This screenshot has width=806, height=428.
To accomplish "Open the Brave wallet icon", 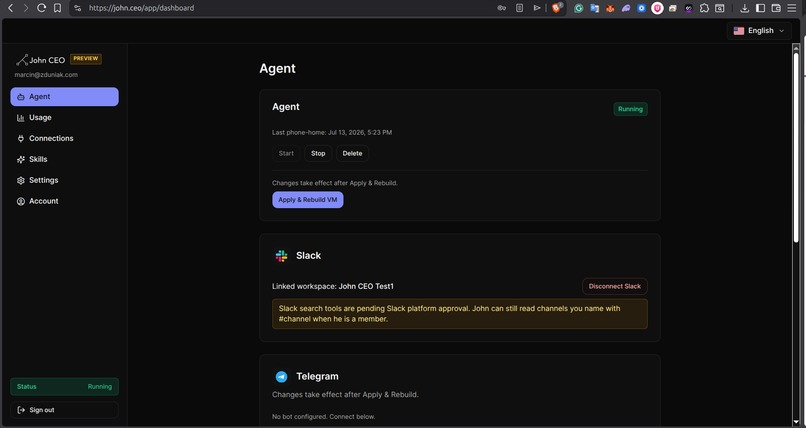I will [776, 8].
